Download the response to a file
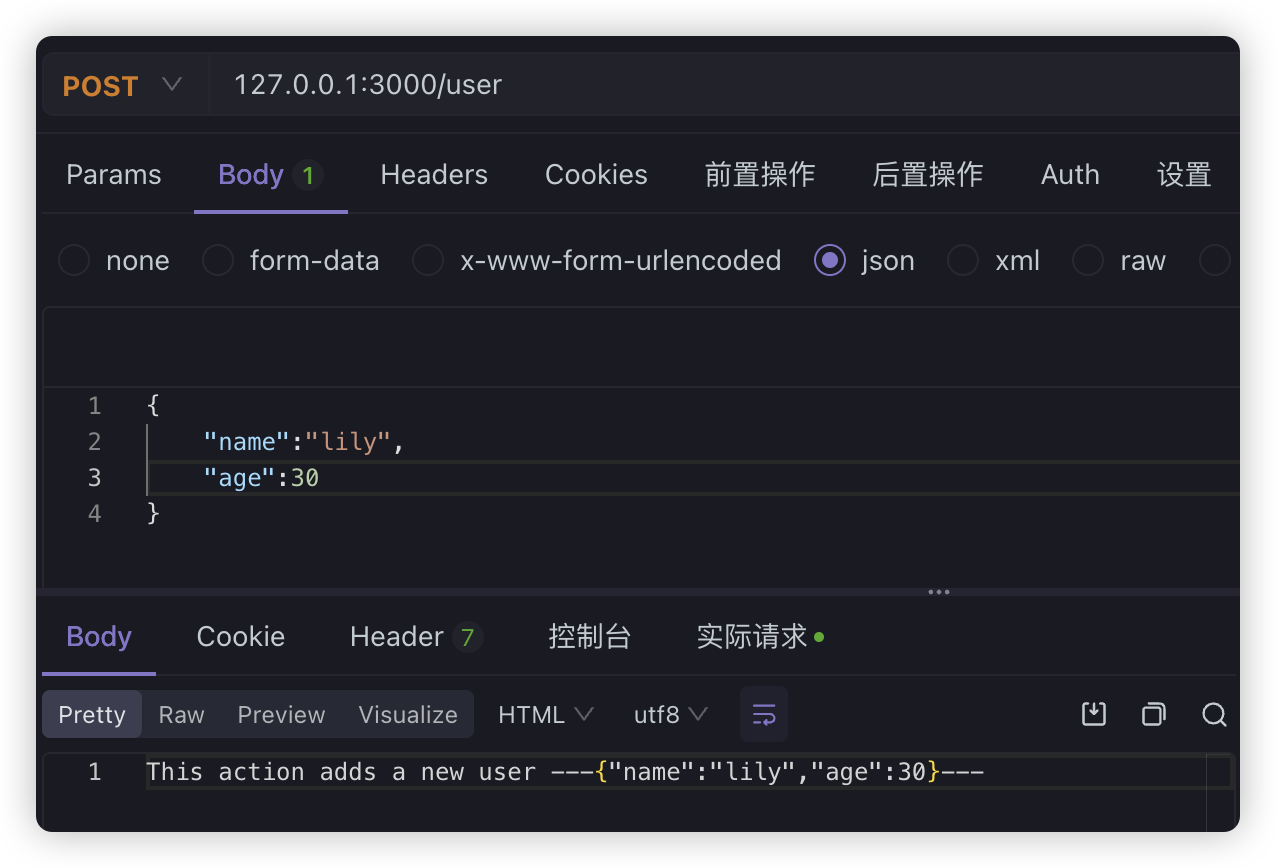1276x868 pixels. tap(1093, 714)
